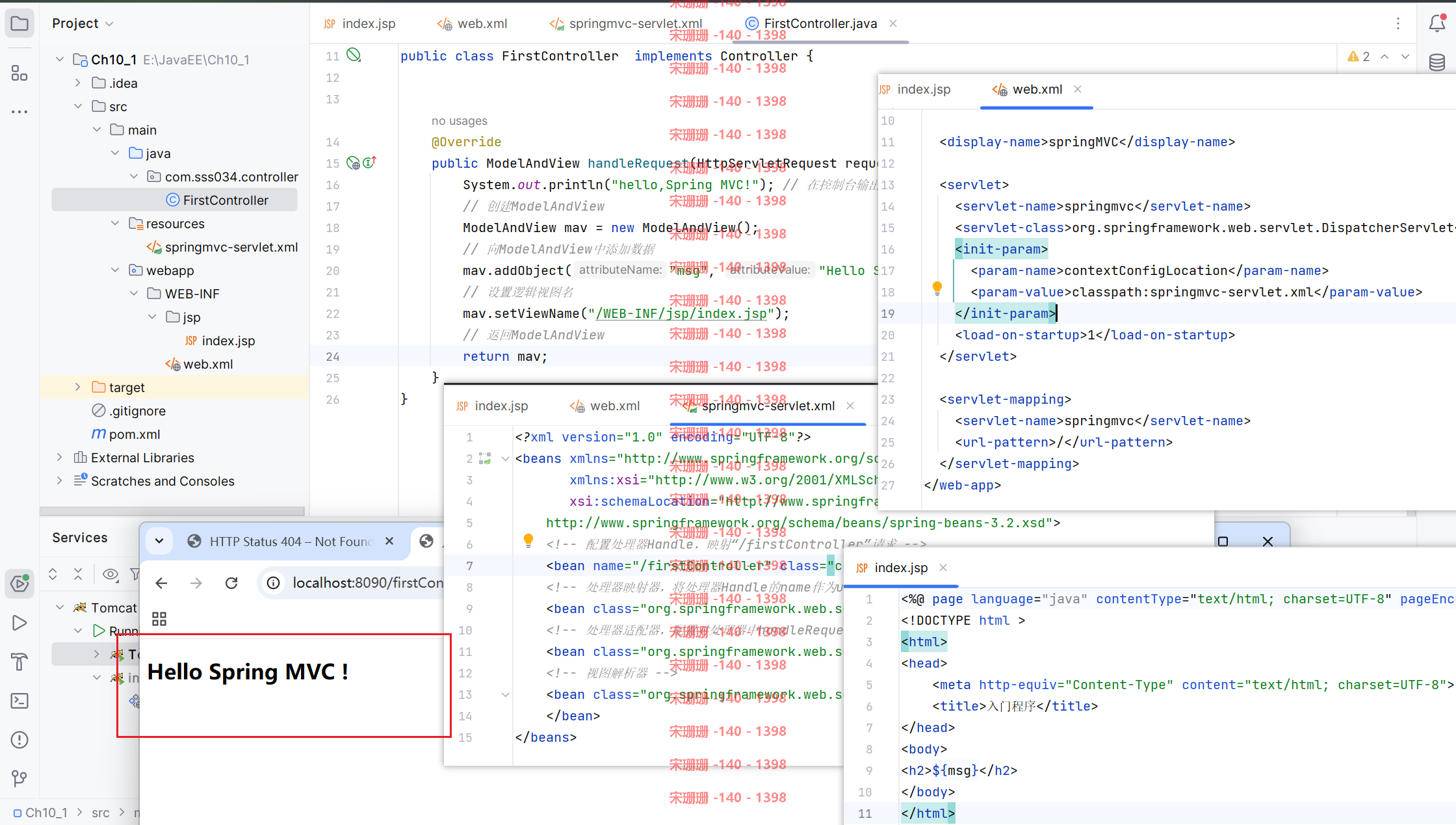Reload the browser page
The height and width of the screenshot is (825, 1456).
(x=231, y=583)
